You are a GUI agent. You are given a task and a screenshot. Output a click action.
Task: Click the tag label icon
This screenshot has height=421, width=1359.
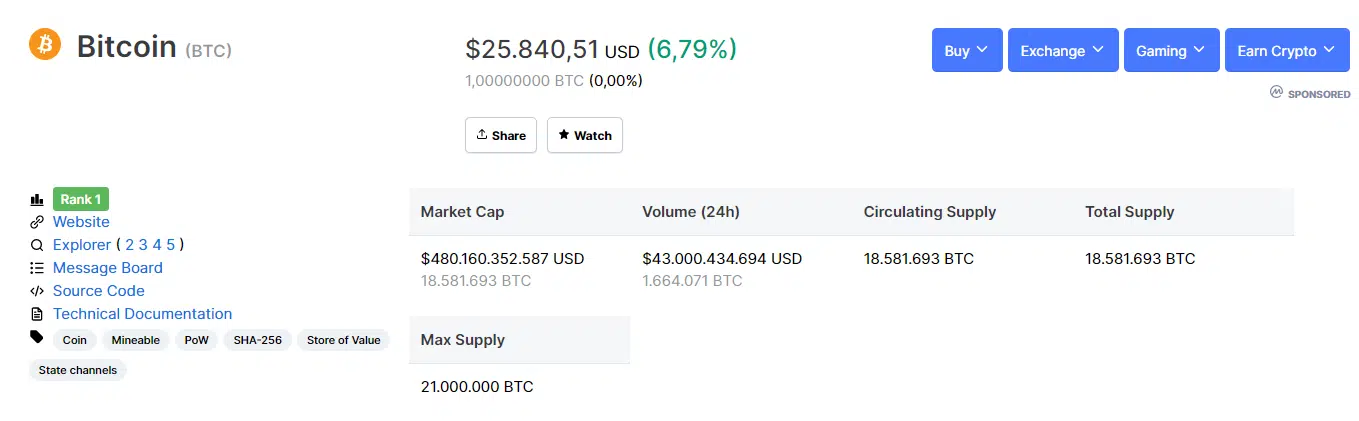[x=37, y=337]
